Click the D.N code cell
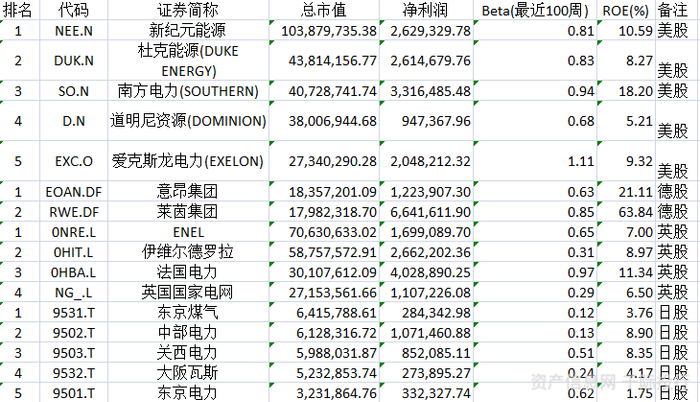Screen dimensions: 700x402 click(x=74, y=121)
